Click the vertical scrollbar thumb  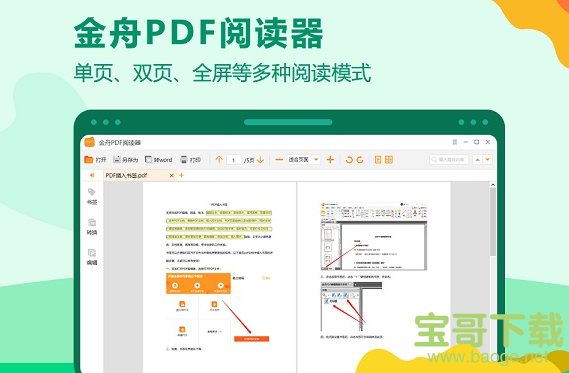click(x=492, y=222)
